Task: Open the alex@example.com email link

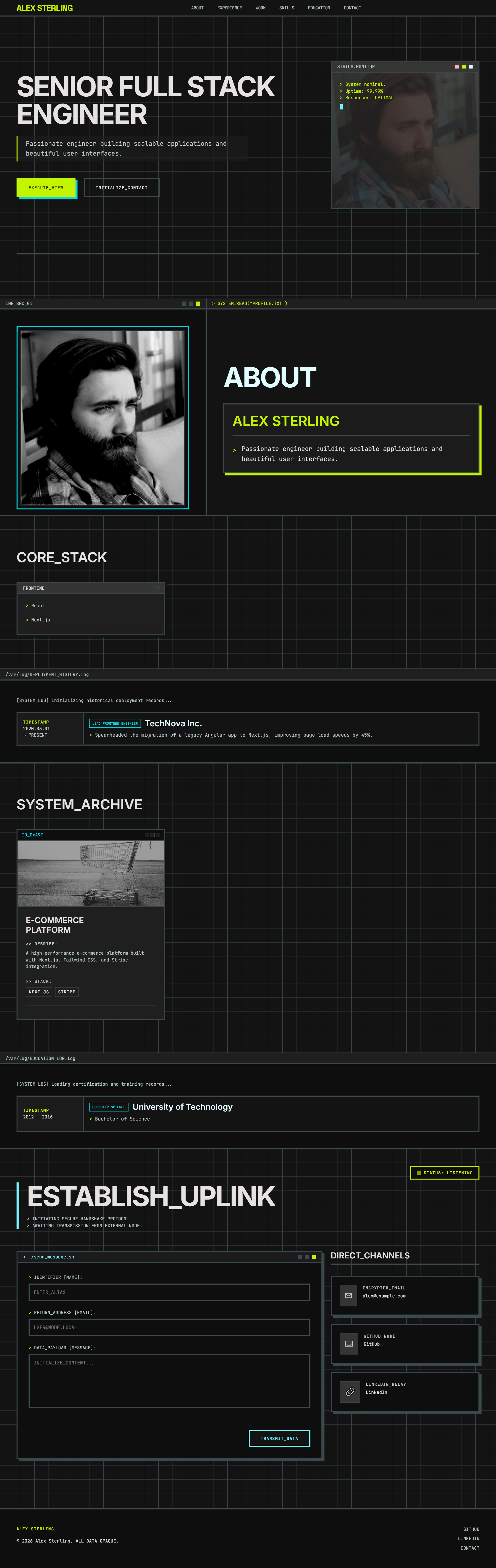Action: click(384, 1296)
